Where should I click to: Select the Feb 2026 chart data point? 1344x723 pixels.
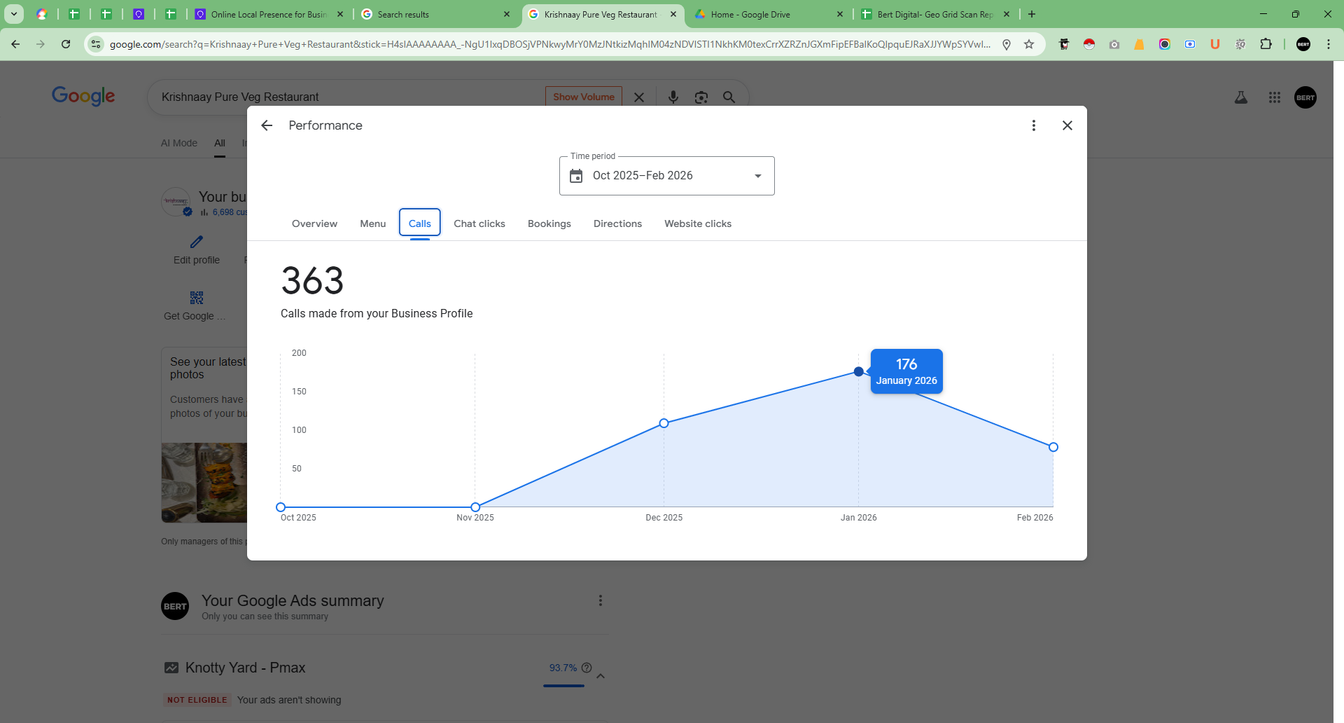click(x=1053, y=447)
